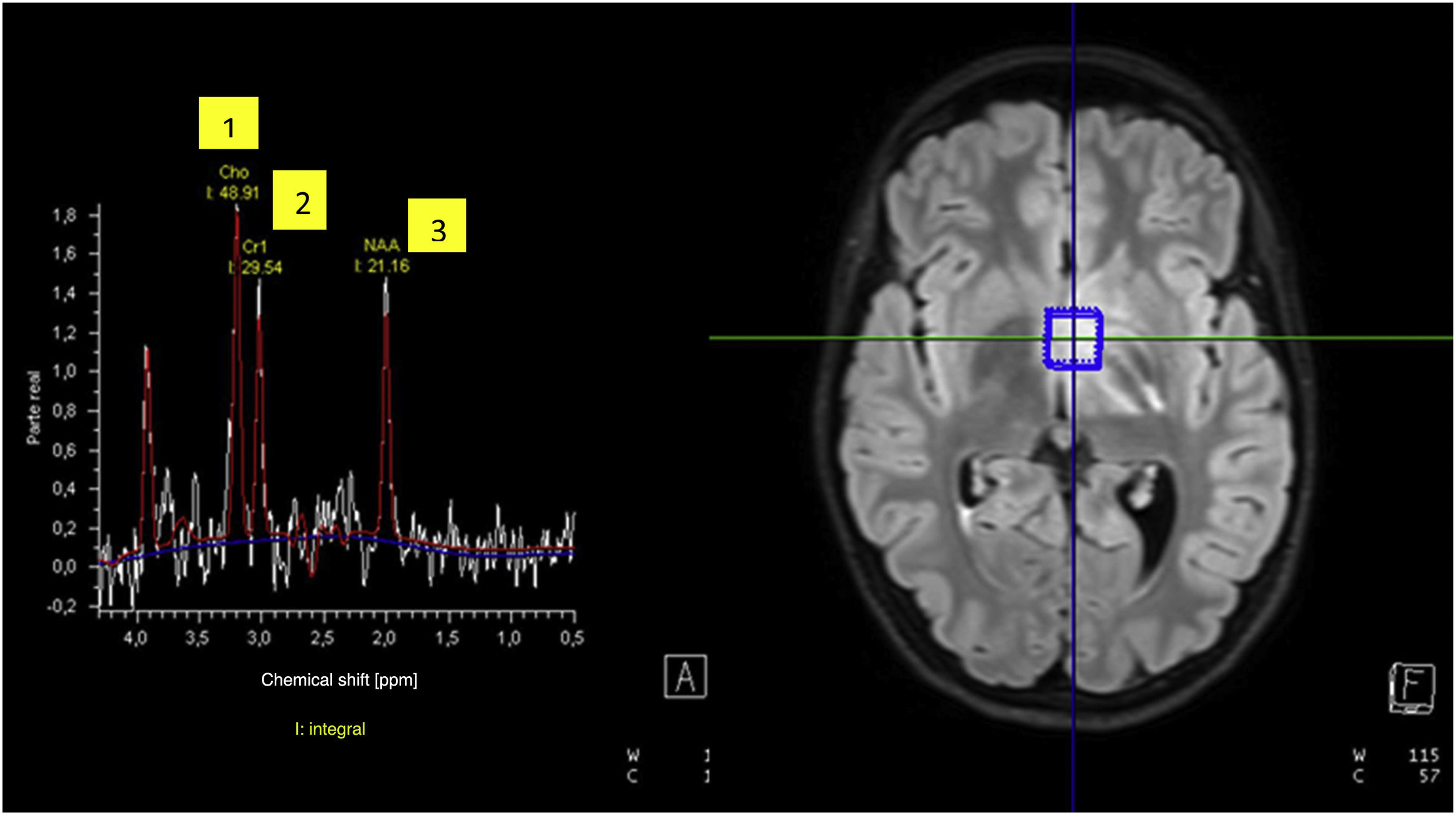The image size is (1456, 815).
Task: Click the I: integral legend text
Action: [330, 729]
